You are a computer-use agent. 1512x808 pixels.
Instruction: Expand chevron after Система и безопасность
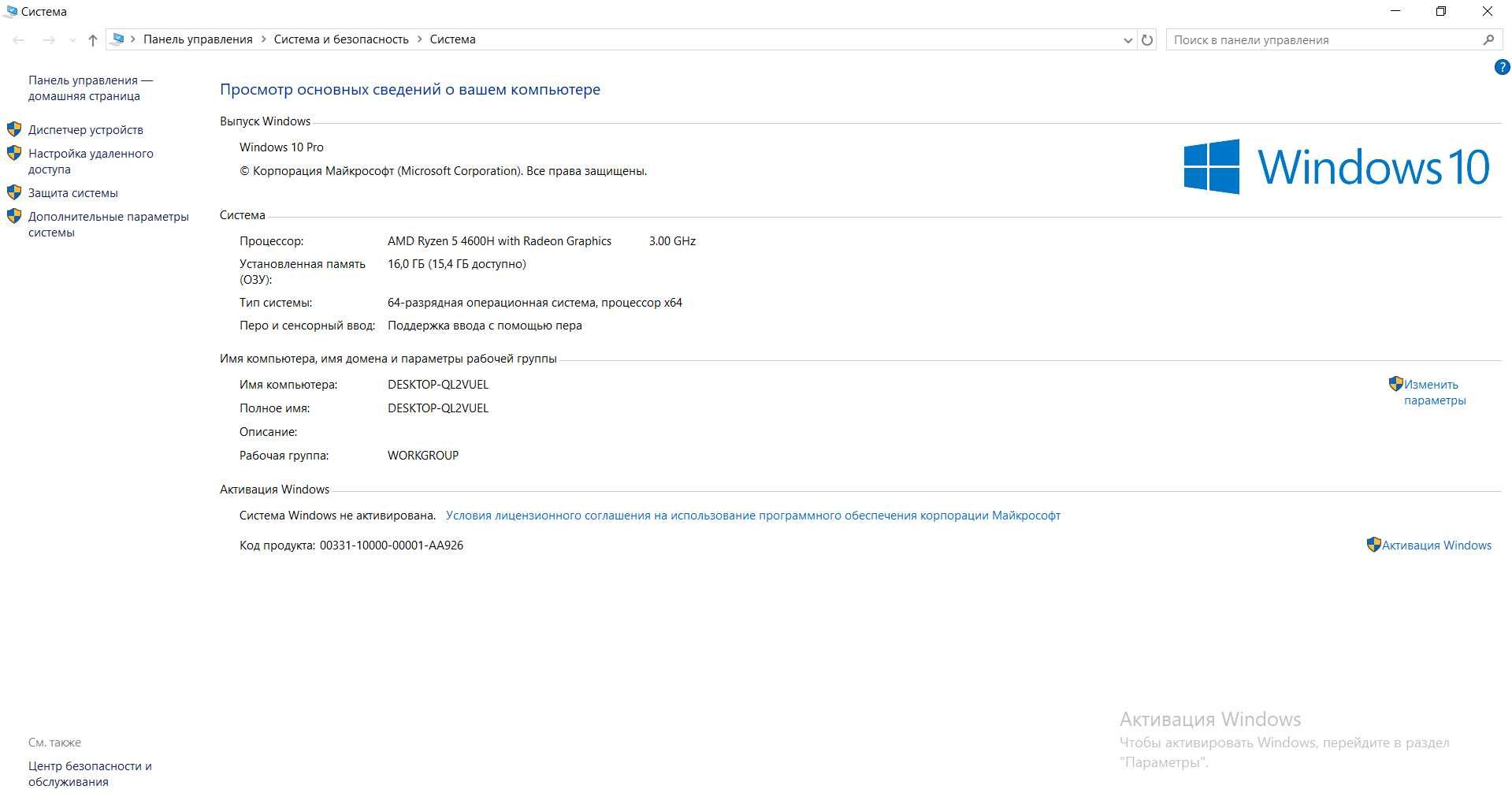(x=419, y=39)
